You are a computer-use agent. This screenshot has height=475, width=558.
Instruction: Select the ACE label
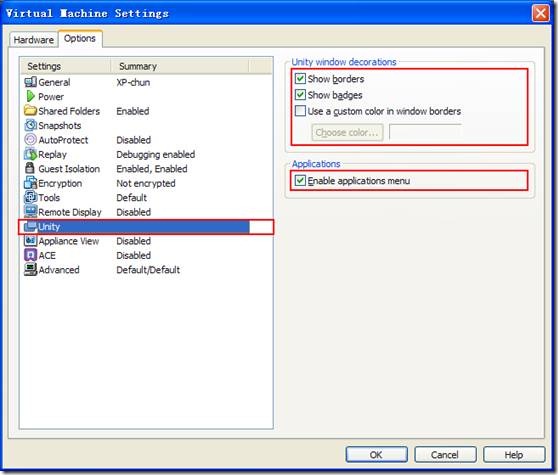tap(47, 255)
